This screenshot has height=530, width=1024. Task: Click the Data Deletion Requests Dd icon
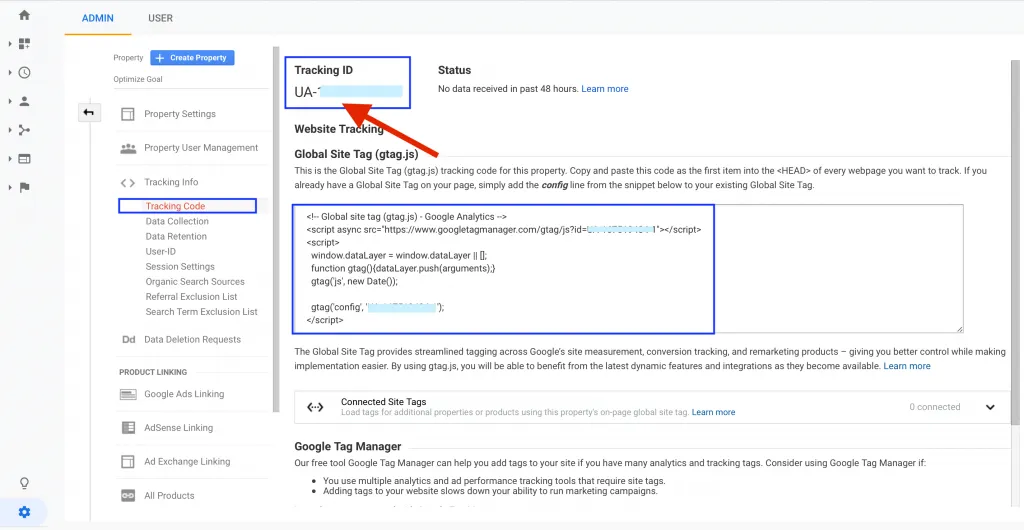click(x=128, y=339)
